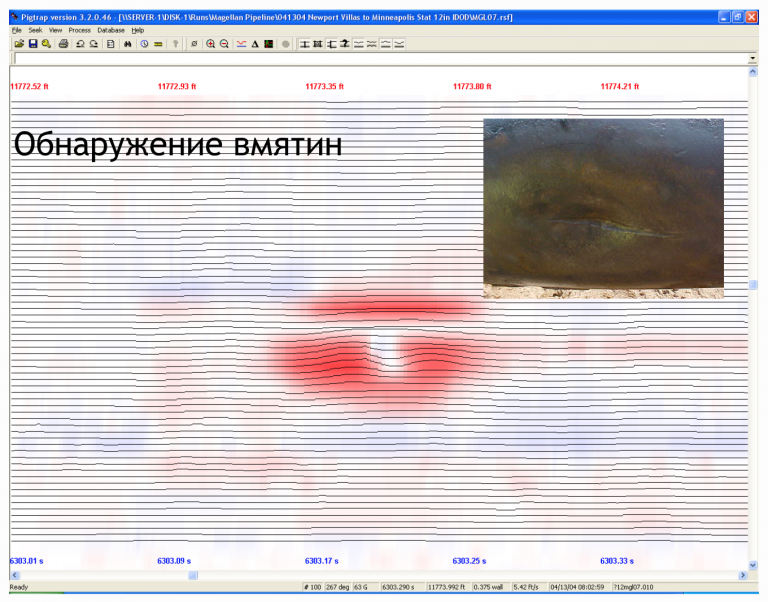Screen dimensions: 768x602
Task: Click the yellow ruler bar icon
Action: point(158,44)
